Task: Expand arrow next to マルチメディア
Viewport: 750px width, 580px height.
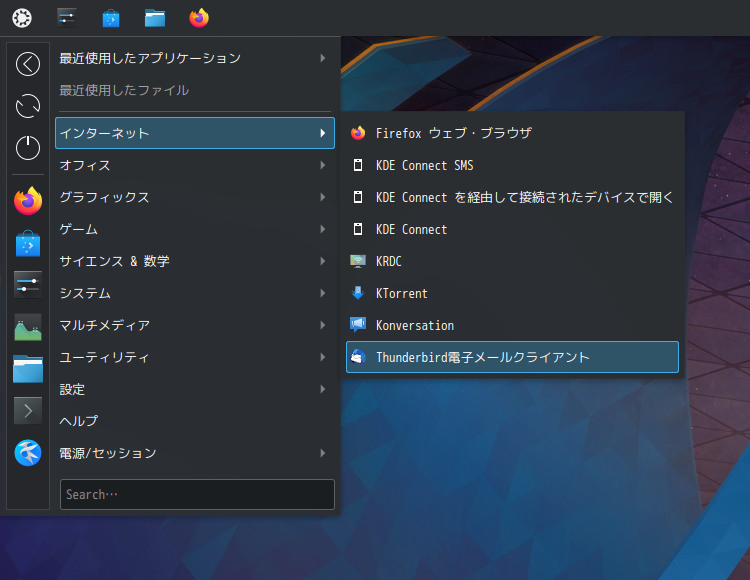Action: pos(323,325)
